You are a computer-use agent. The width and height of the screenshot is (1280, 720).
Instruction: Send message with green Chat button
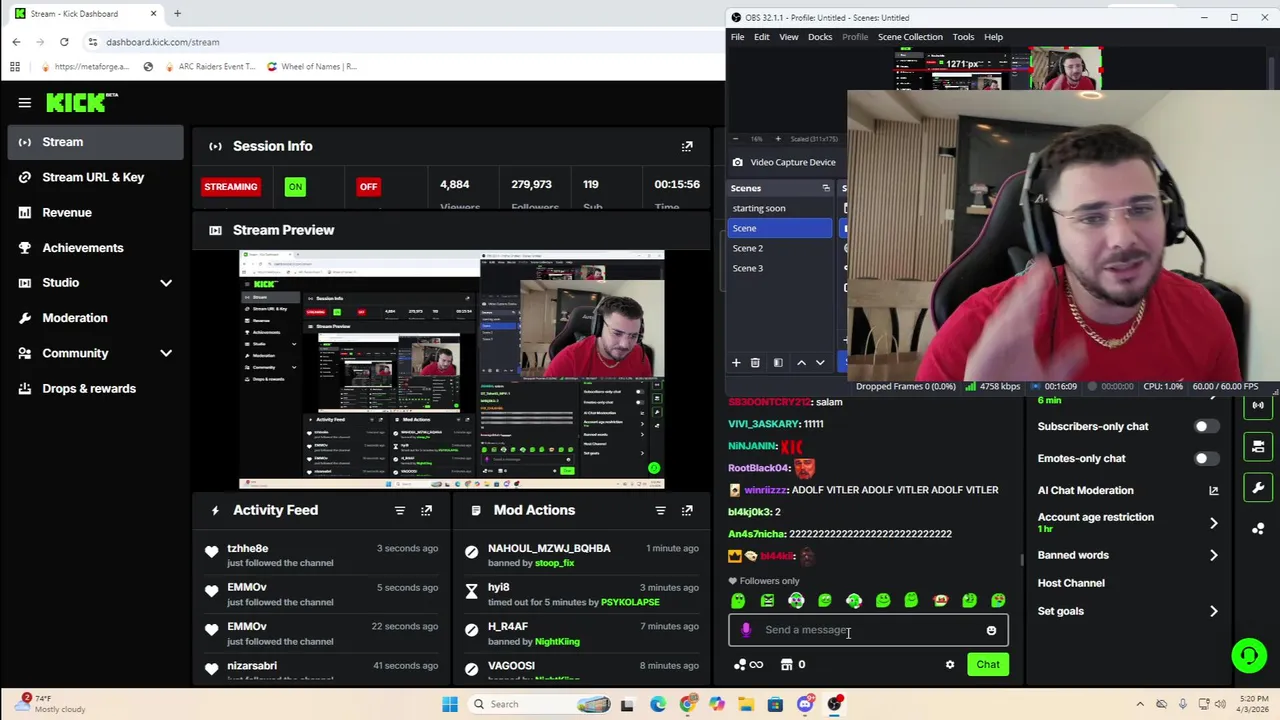988,664
